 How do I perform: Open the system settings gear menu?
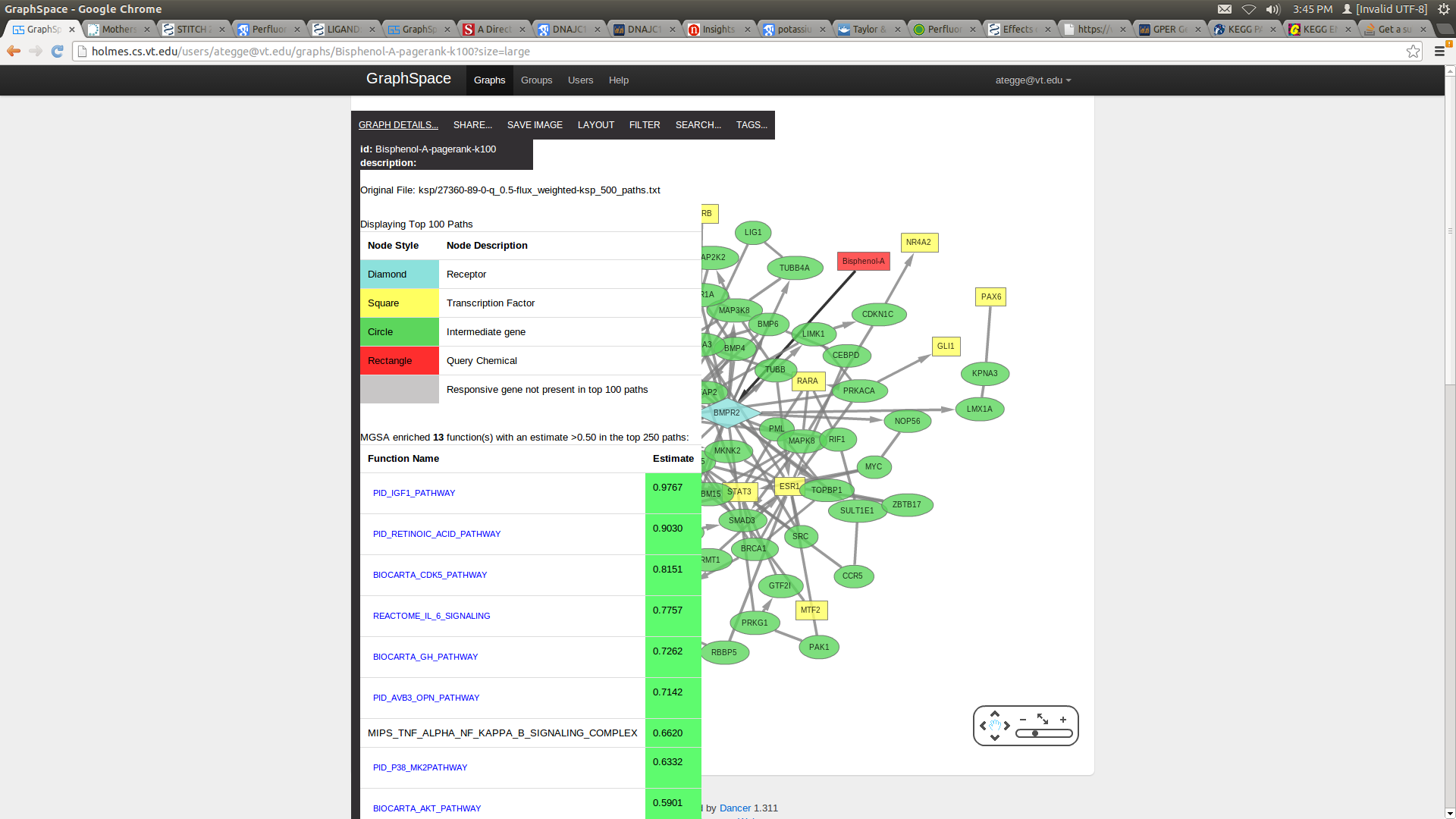[1444, 9]
